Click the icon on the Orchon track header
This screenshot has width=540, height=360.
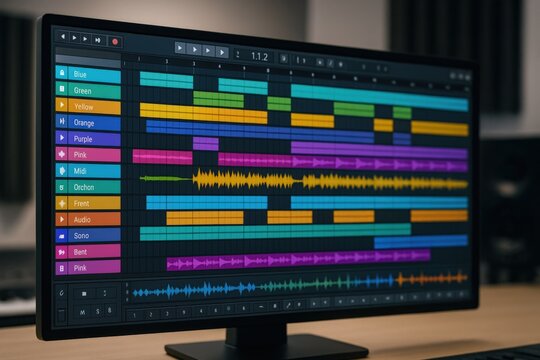tap(62, 187)
